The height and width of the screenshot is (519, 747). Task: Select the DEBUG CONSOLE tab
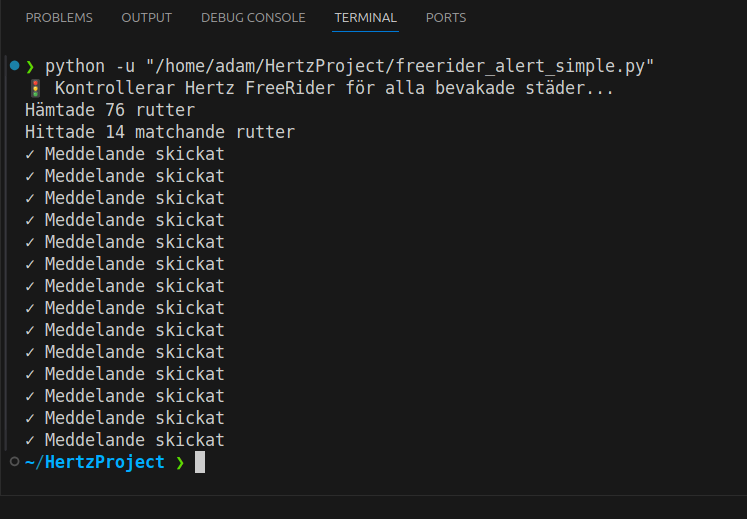click(253, 18)
